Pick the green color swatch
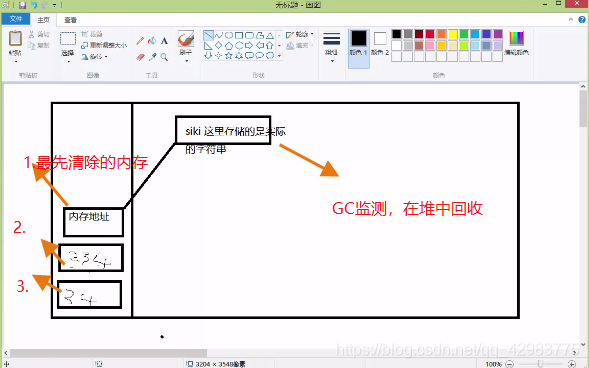The width and height of the screenshot is (589, 368). click(464, 34)
